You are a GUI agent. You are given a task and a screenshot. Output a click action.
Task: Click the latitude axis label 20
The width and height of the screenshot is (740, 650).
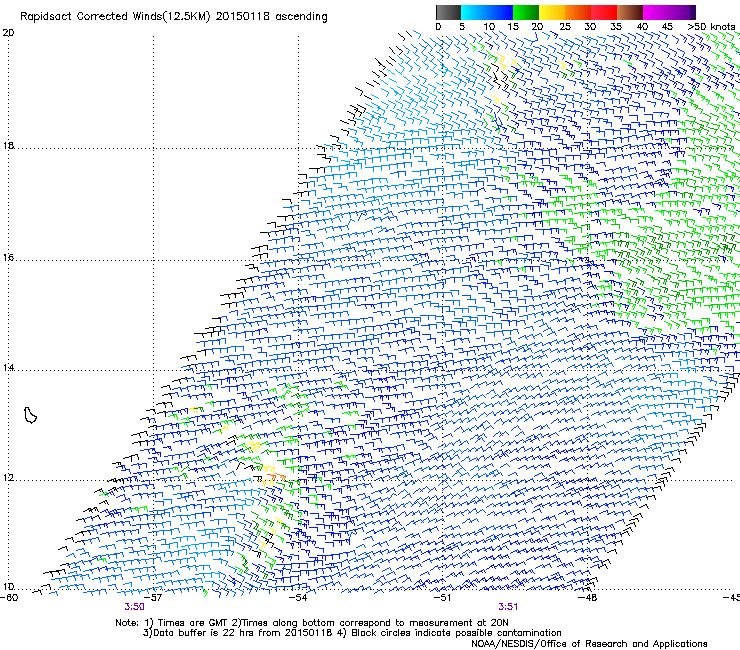point(8,33)
